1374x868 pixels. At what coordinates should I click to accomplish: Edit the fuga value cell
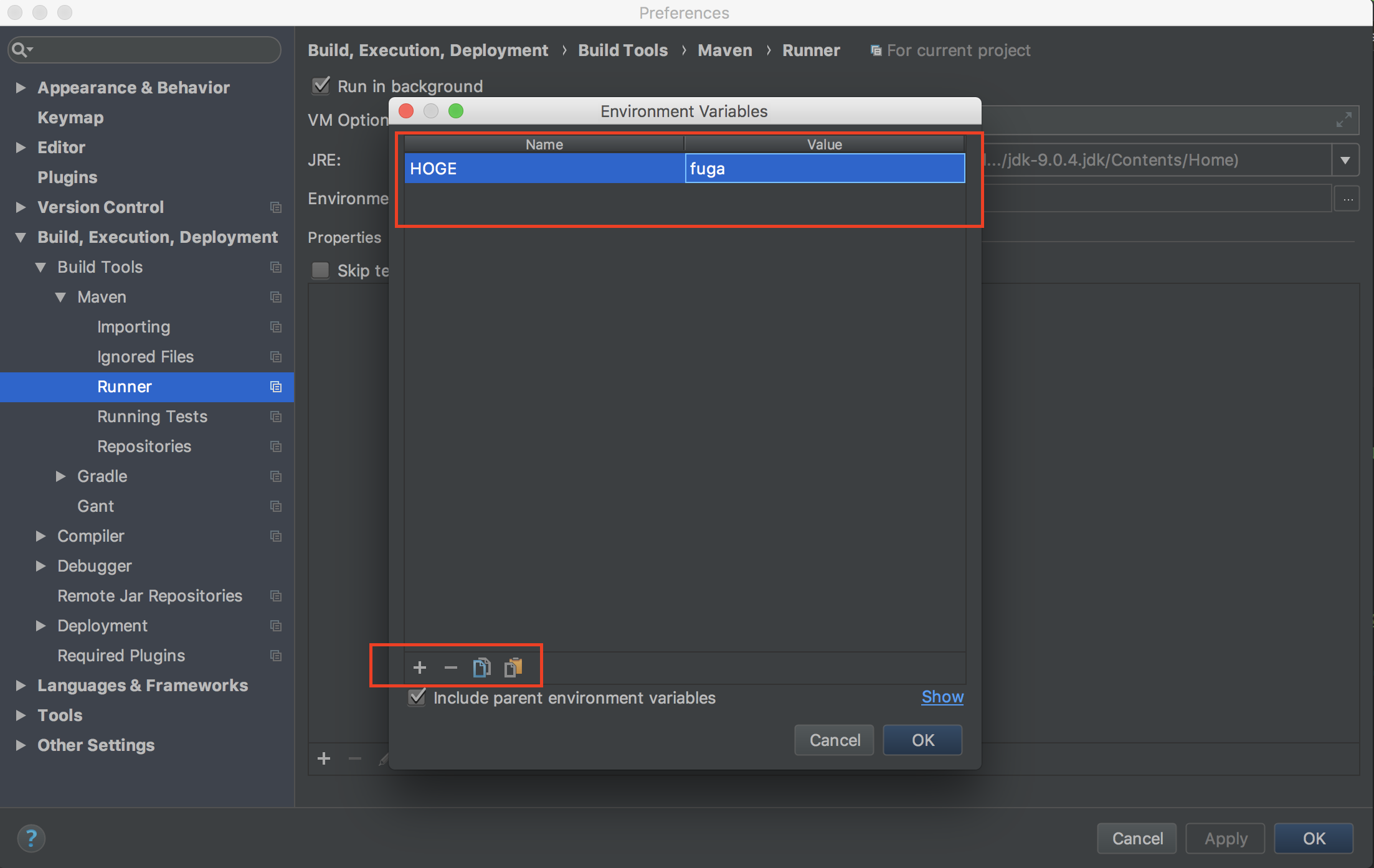(825, 168)
